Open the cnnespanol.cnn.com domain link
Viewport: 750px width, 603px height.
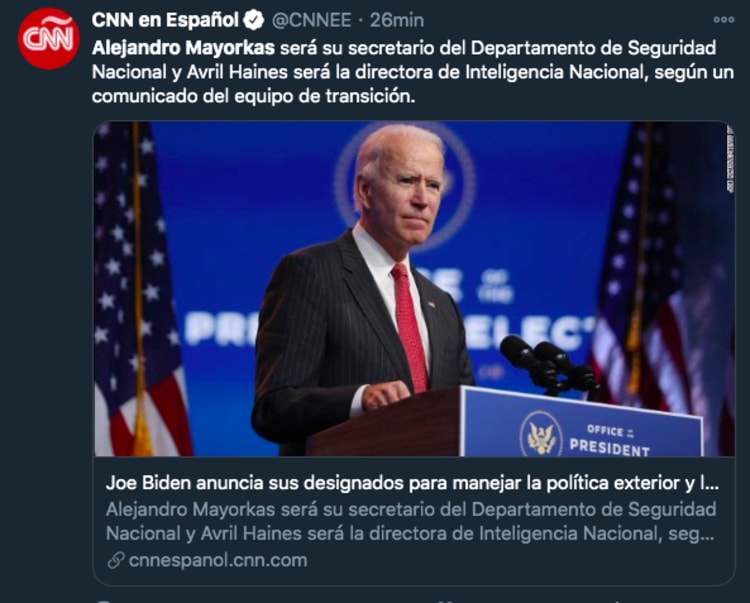pyautogui.click(x=218, y=560)
